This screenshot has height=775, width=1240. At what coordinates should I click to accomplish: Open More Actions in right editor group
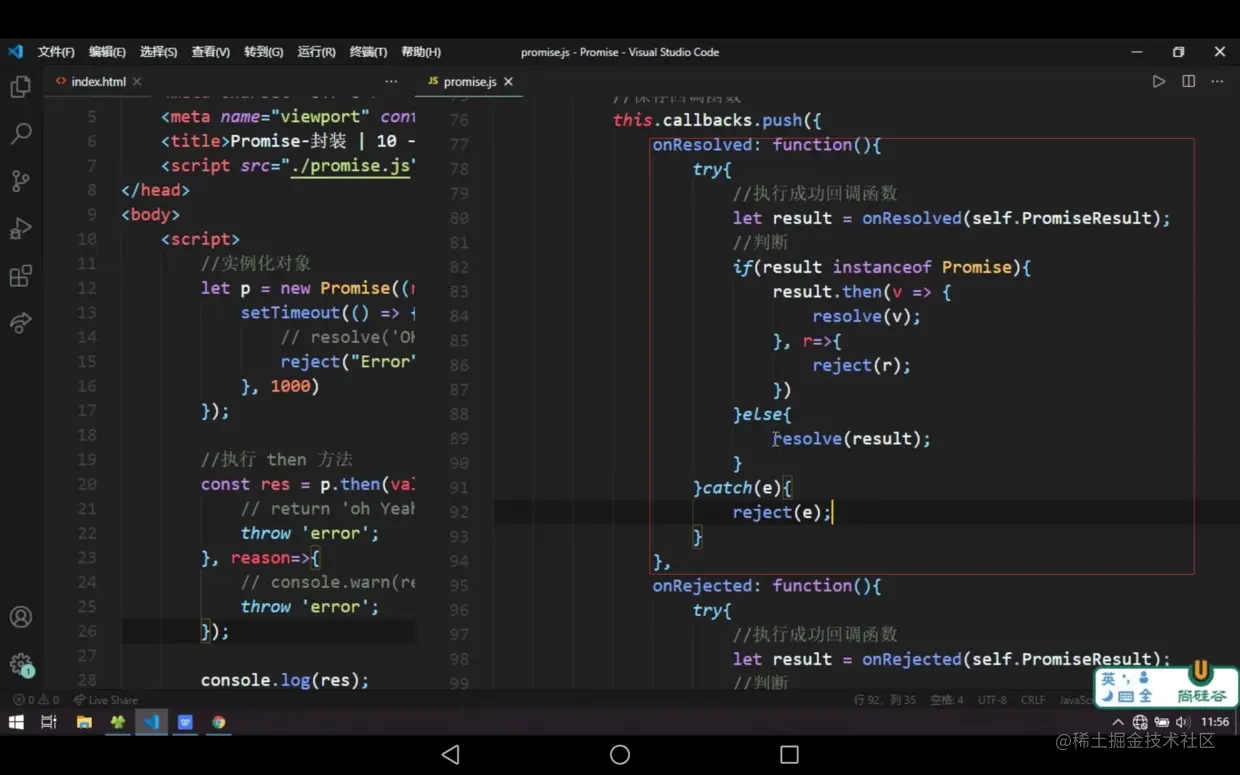pos(1217,81)
